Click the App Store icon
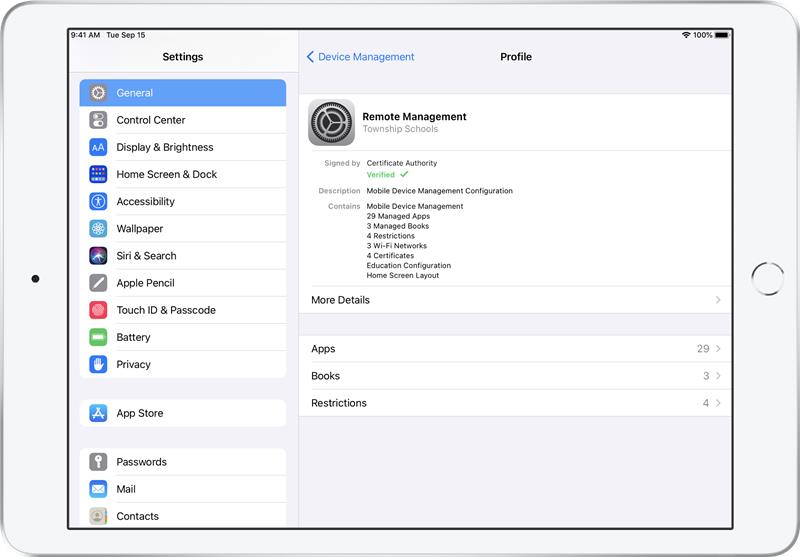800x557 pixels. (x=98, y=413)
